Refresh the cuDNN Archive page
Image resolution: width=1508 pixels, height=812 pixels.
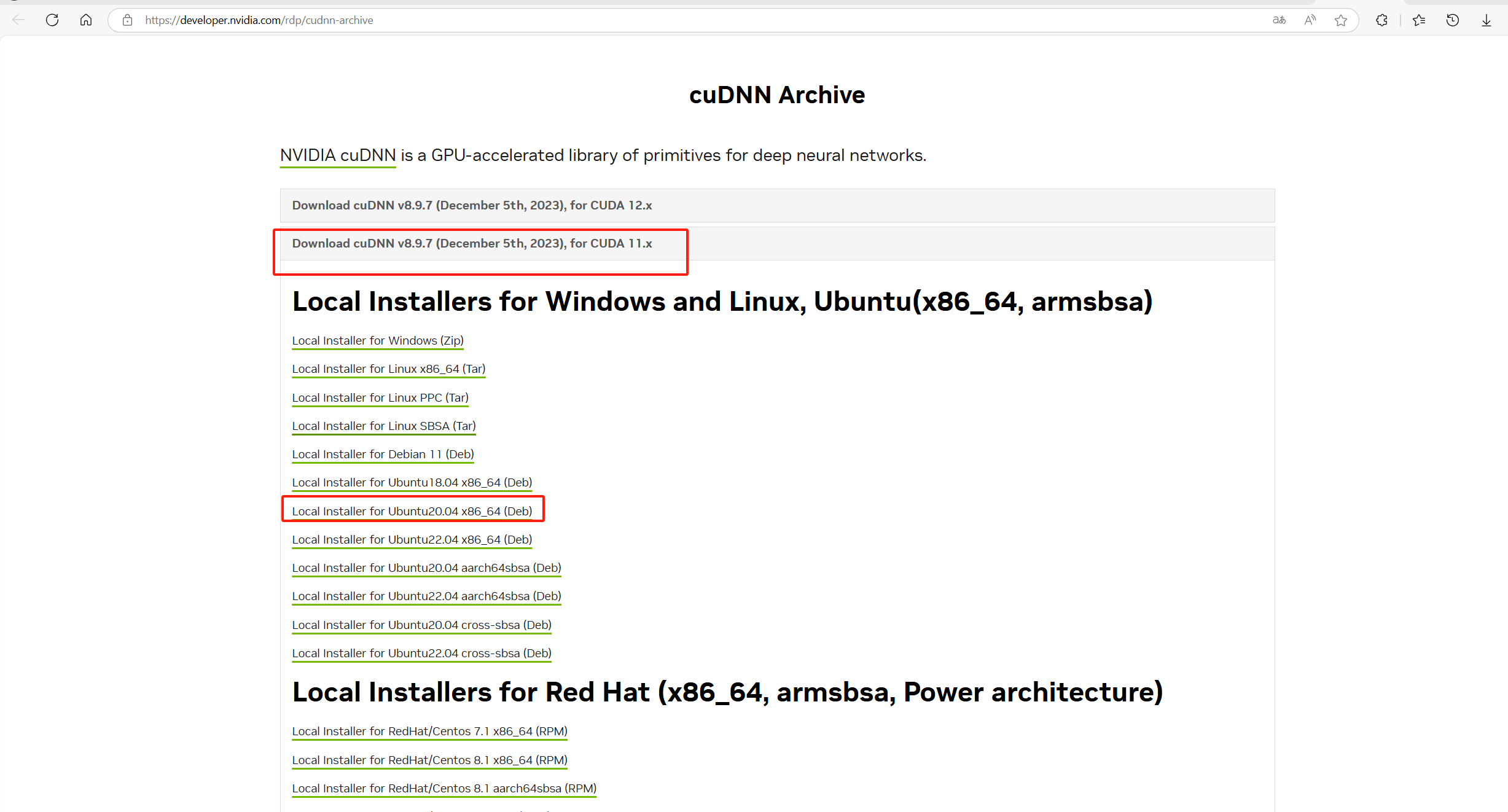pos(52,20)
